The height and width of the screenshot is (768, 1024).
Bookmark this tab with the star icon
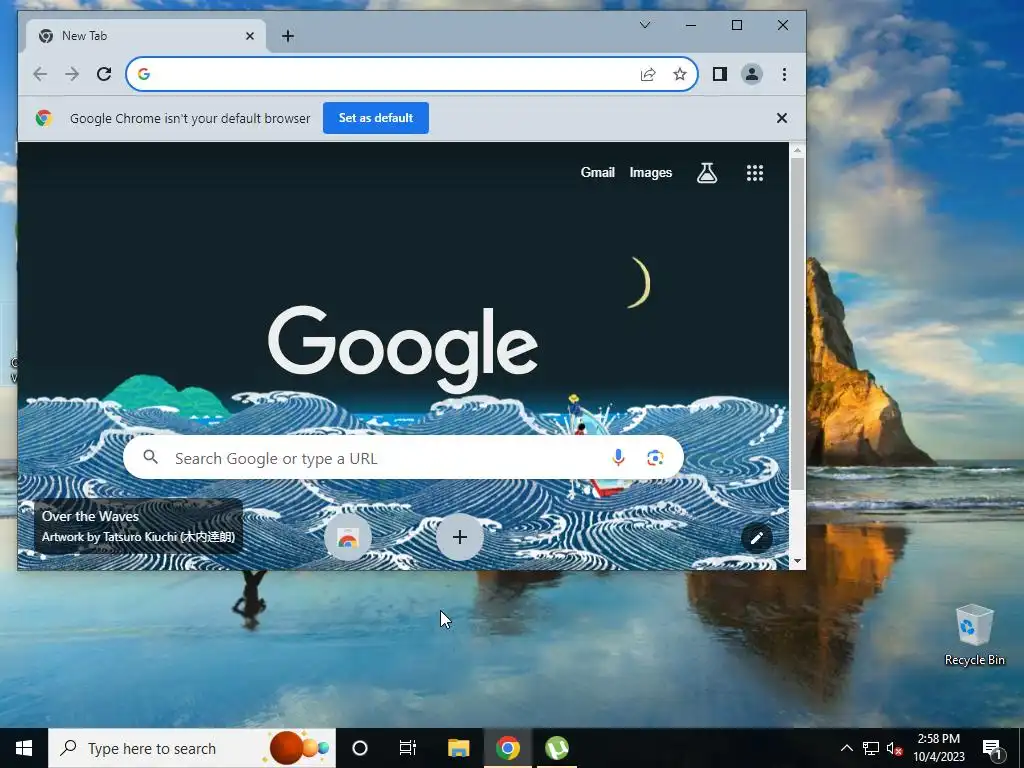[x=680, y=74]
